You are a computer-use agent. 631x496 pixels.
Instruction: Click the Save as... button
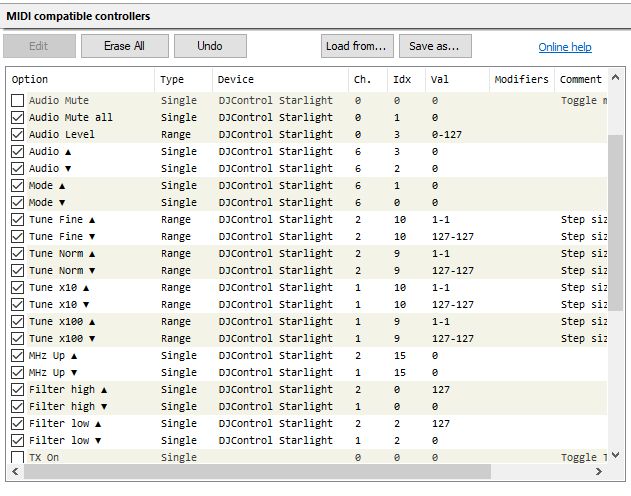point(435,46)
